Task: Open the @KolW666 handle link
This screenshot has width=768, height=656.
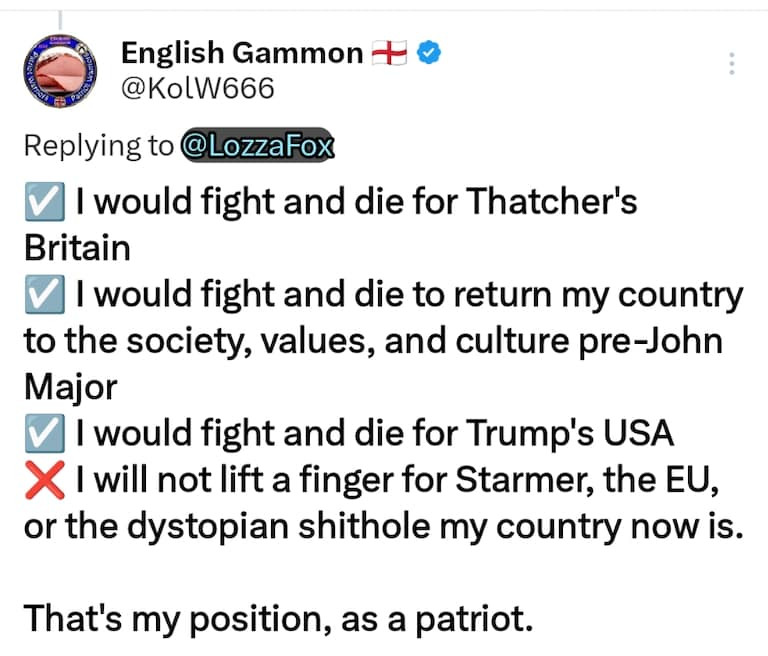Action: (x=196, y=88)
